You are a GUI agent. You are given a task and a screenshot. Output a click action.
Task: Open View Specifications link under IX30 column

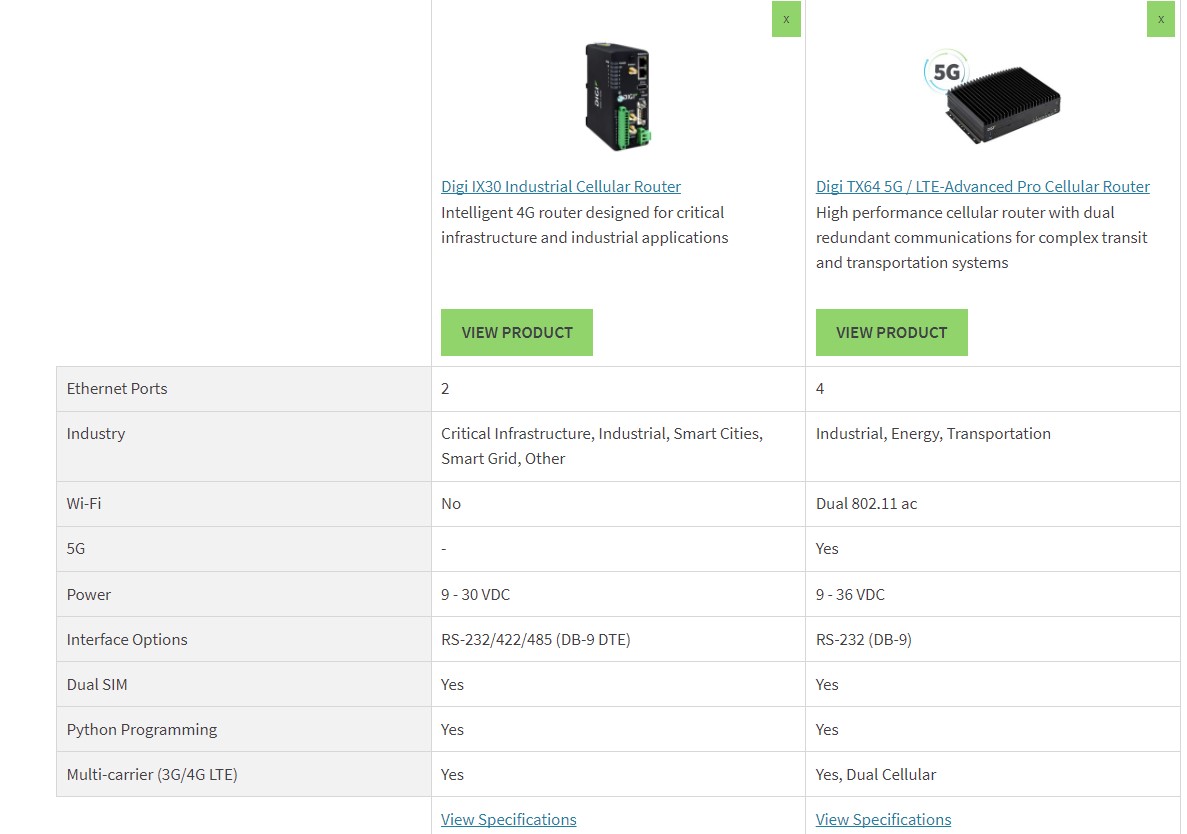pos(509,820)
